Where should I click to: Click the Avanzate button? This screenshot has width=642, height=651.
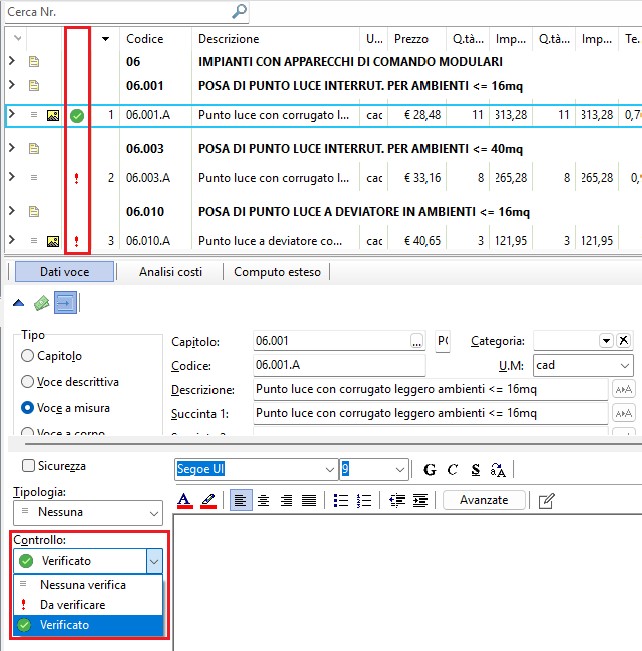(x=484, y=500)
